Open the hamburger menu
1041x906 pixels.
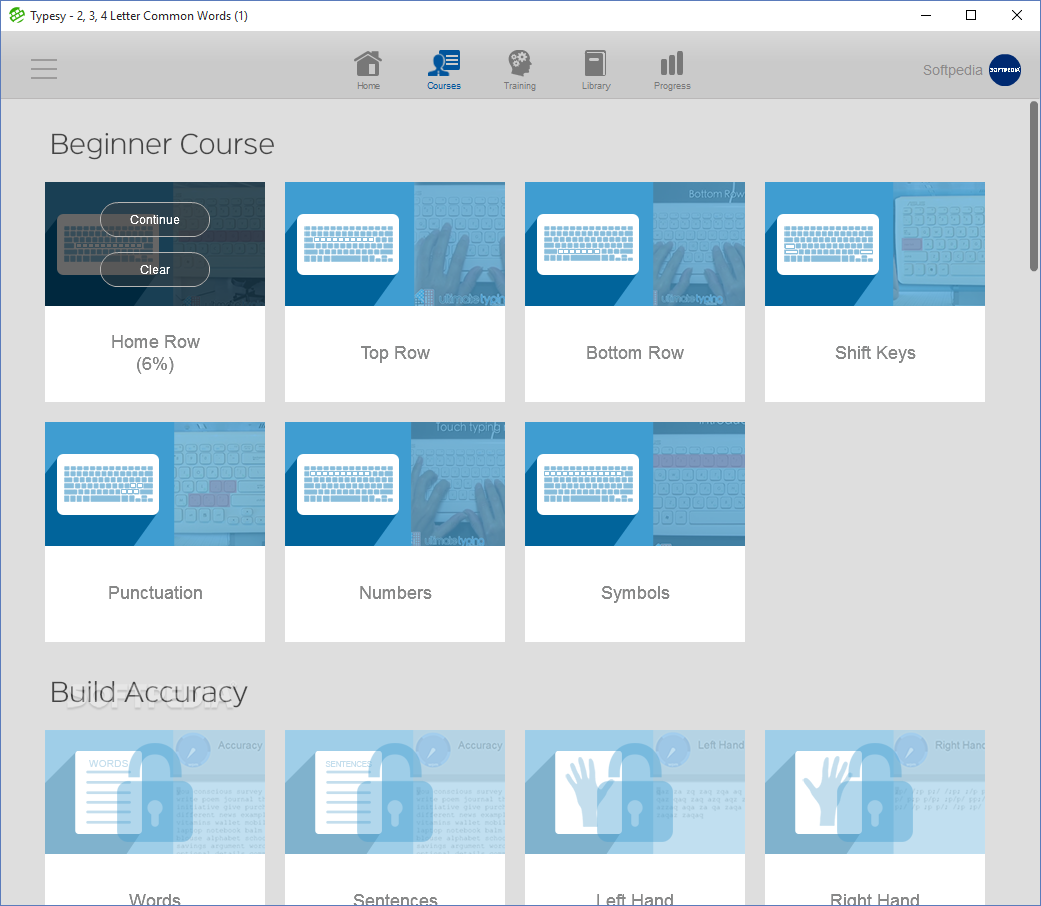tap(44, 68)
